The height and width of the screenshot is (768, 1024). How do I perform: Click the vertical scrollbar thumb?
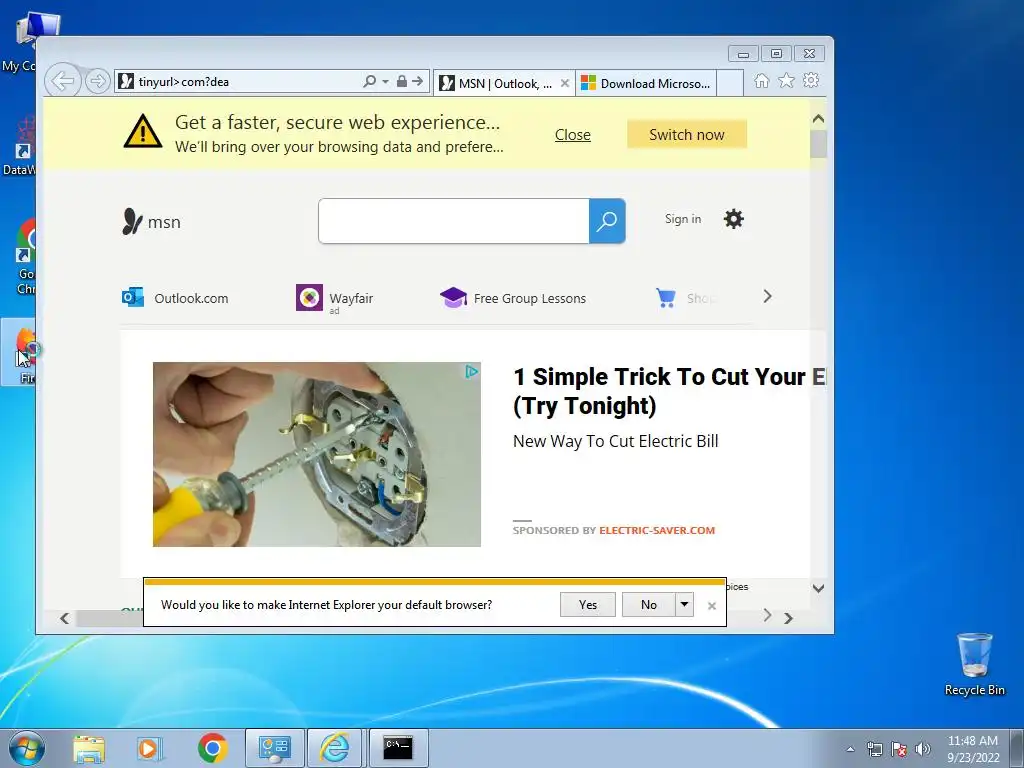818,144
